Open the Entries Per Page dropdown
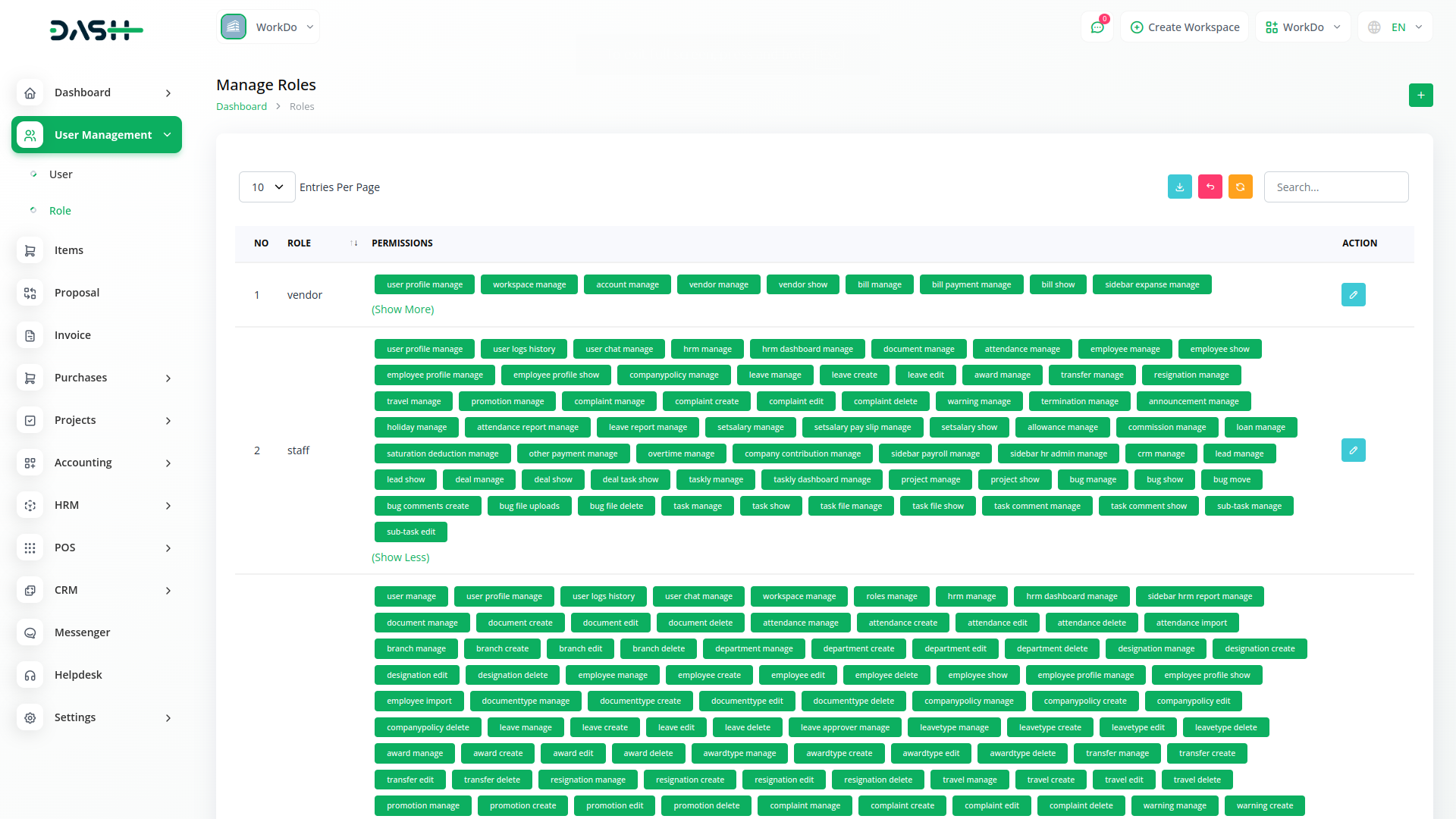This screenshot has width=1456, height=819. click(x=266, y=187)
